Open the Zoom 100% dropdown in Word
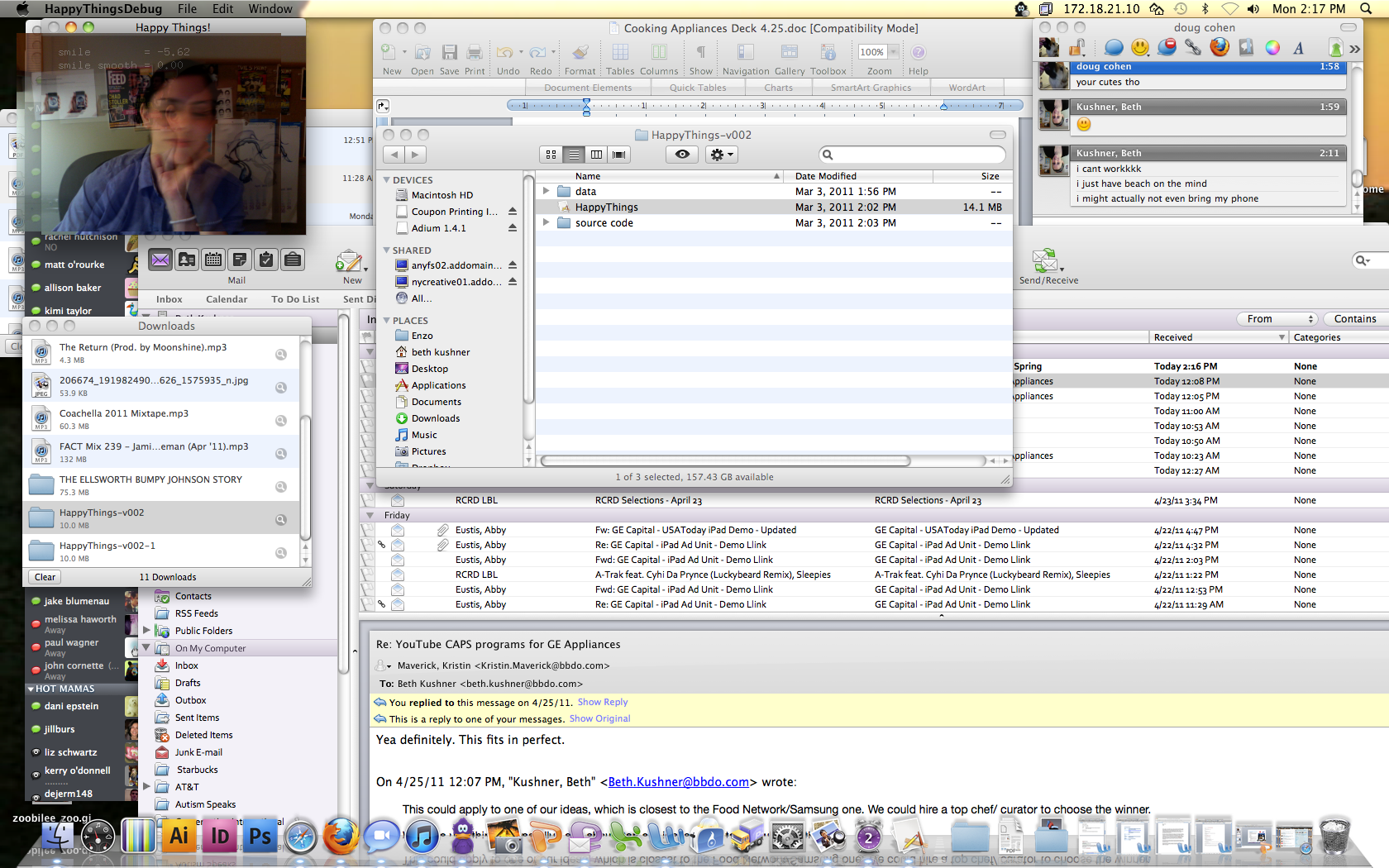The image size is (1389, 868). tap(892, 52)
